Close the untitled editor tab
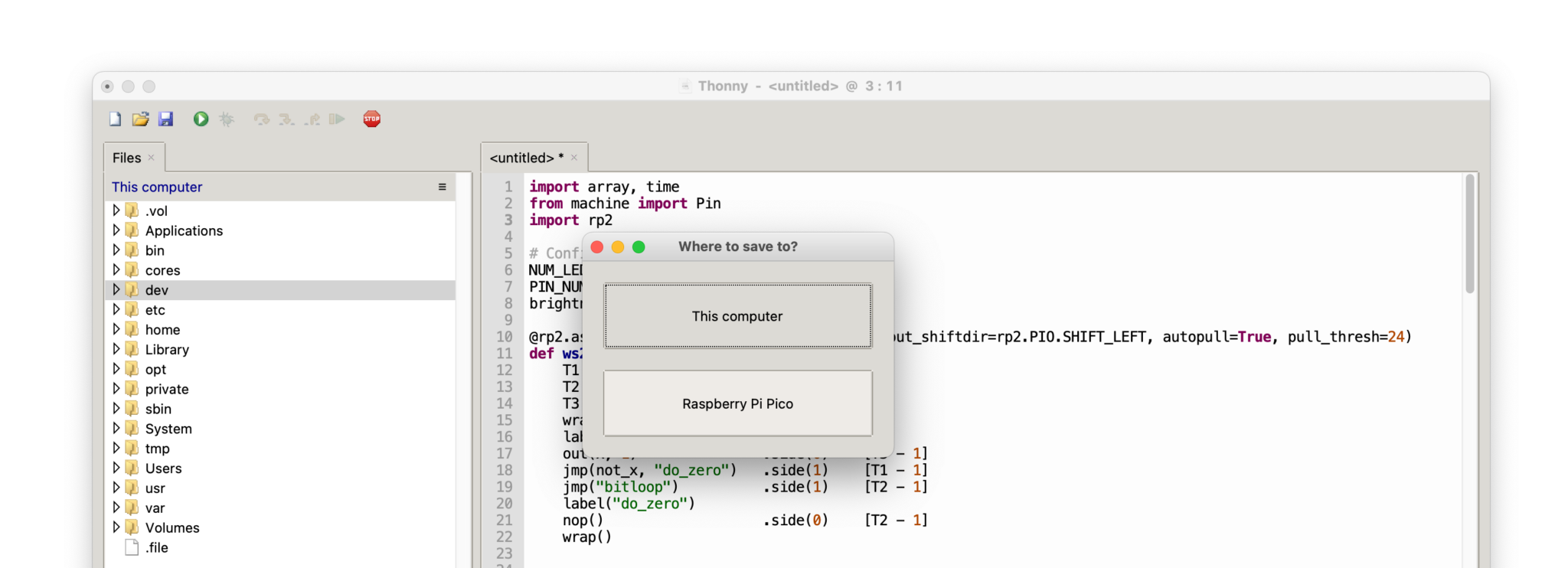This screenshot has height=568, width=1568. click(574, 158)
